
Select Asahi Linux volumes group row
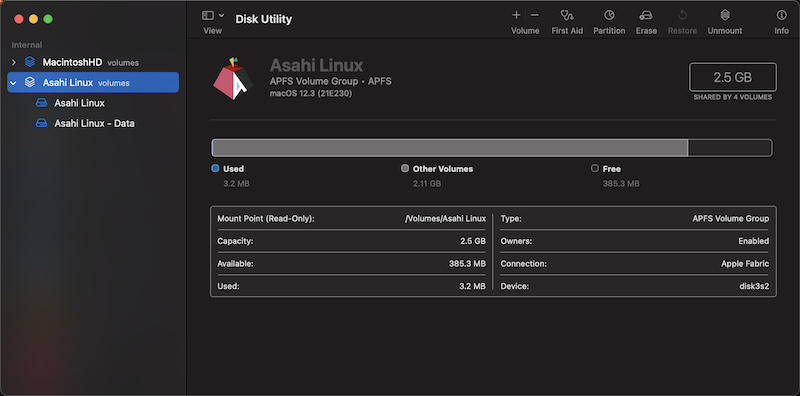click(x=93, y=83)
